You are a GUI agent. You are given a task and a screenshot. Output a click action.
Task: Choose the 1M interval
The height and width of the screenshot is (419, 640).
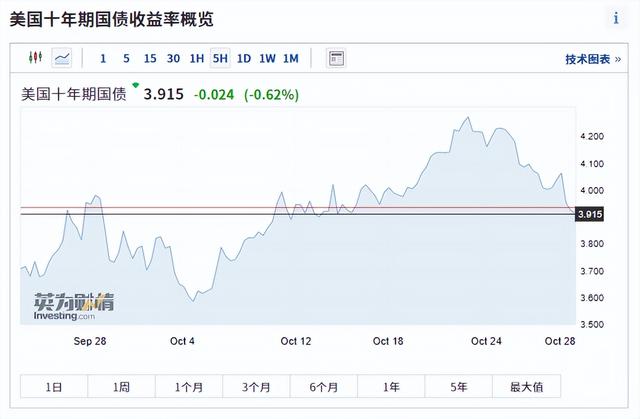point(291,59)
